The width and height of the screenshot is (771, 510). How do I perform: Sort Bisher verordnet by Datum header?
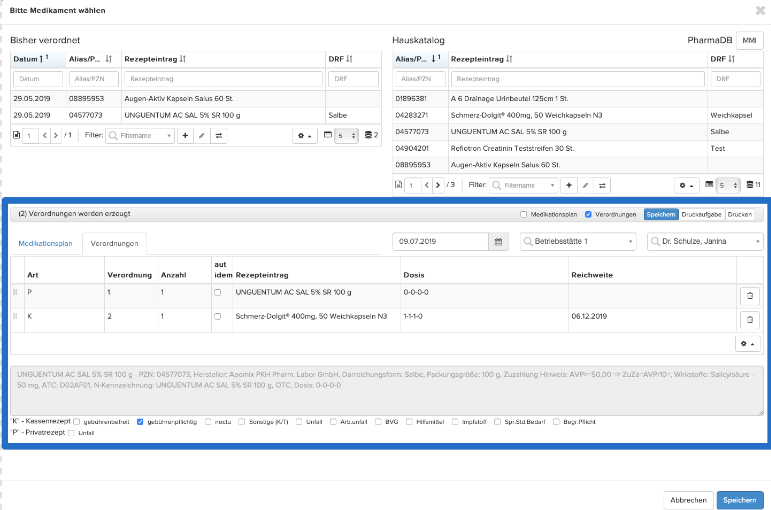38,59
